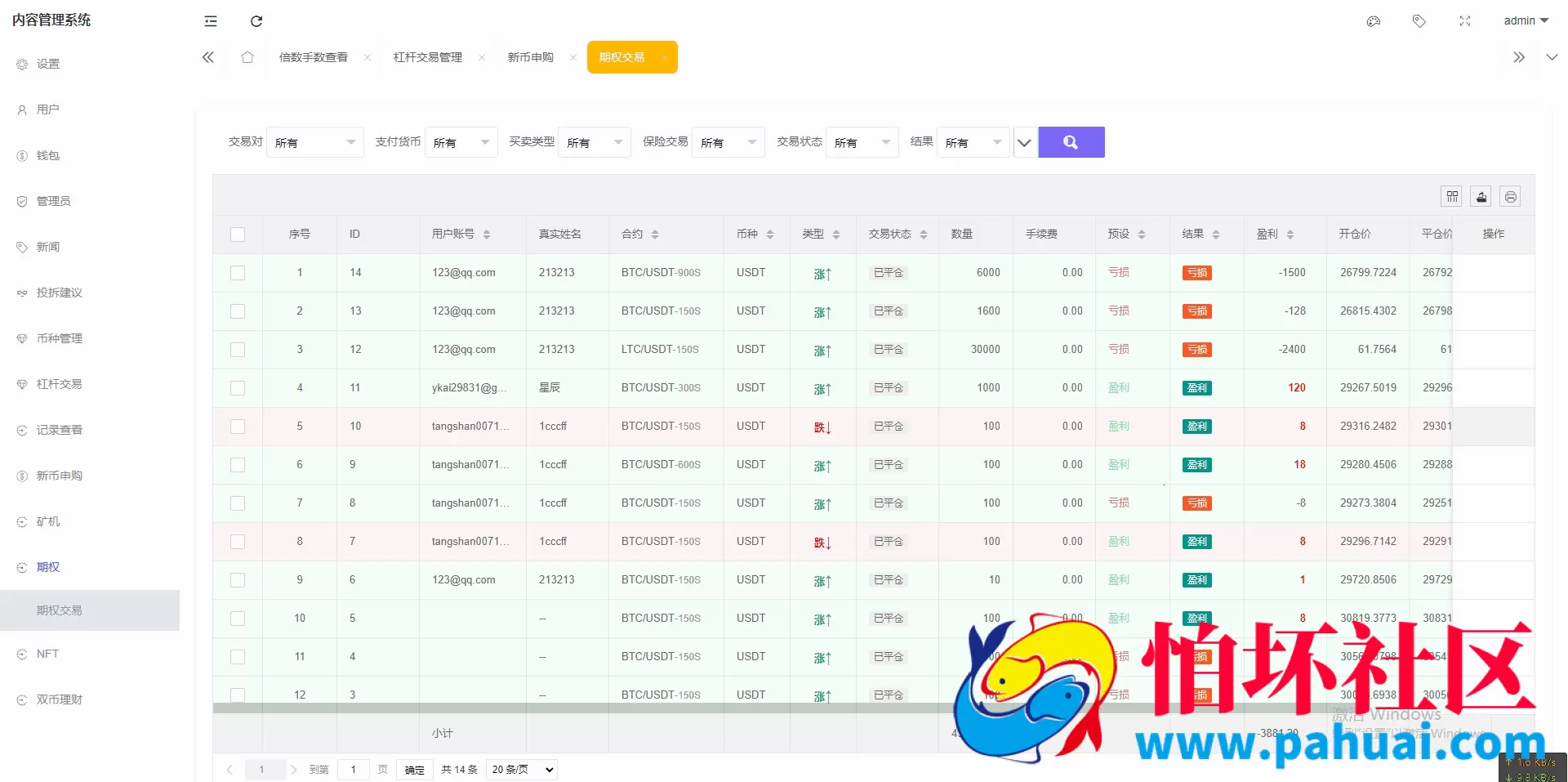Click the print table icon
1568x782 pixels.
tap(1511, 196)
